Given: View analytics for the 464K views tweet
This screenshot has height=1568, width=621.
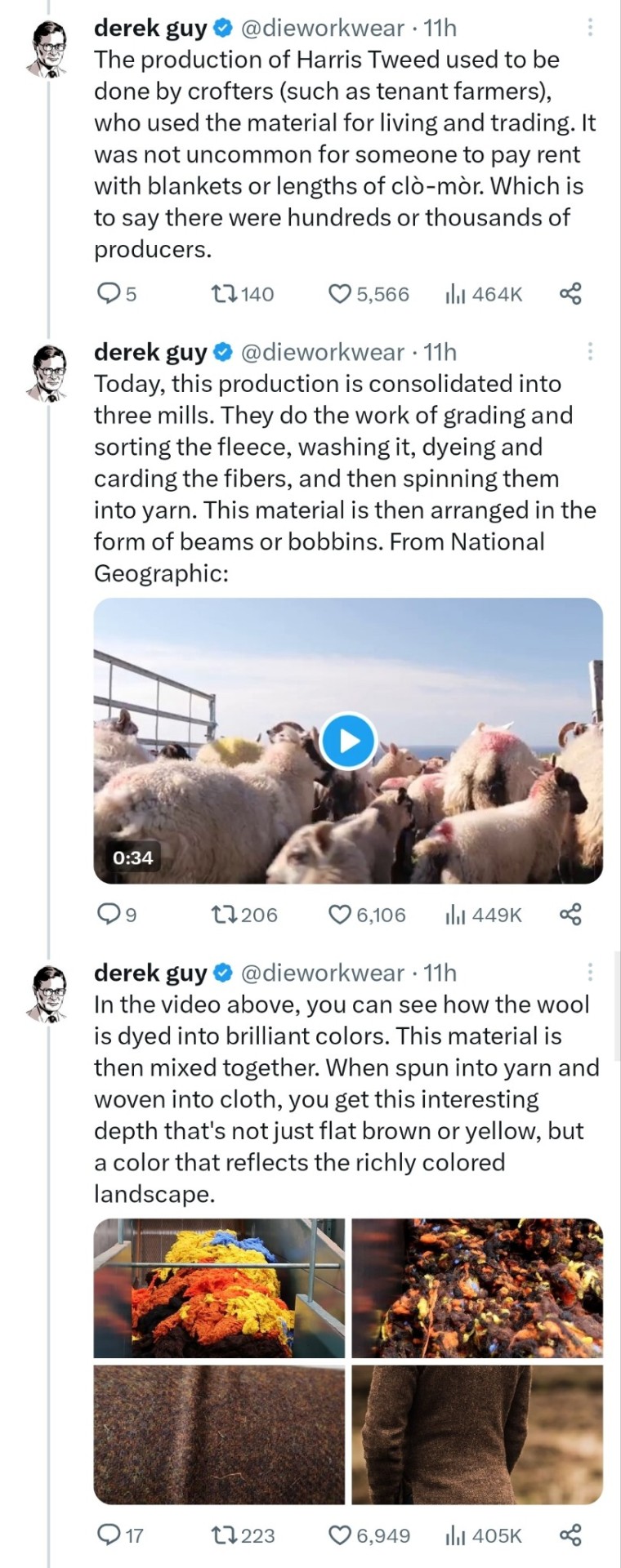Looking at the screenshot, I should click(455, 294).
